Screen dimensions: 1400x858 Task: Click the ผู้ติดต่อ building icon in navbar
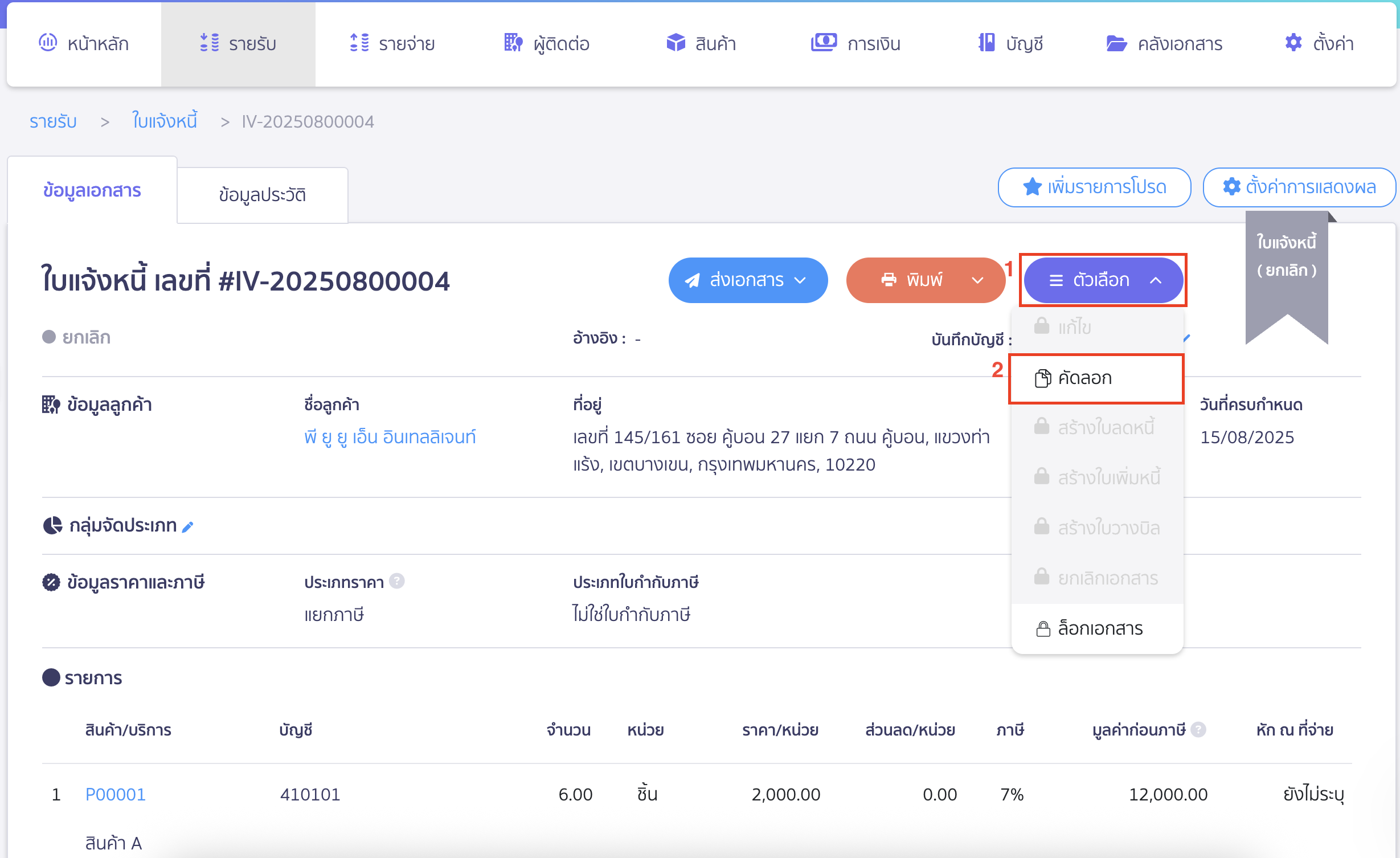coord(513,43)
